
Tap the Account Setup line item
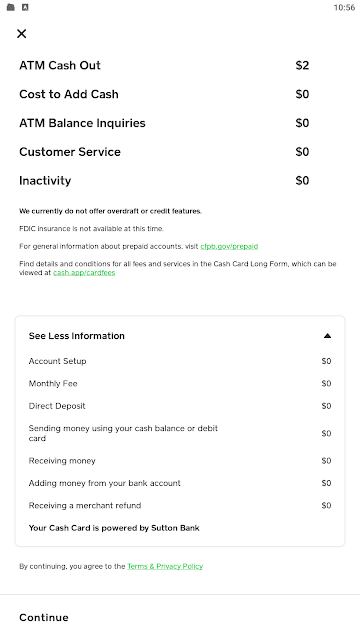(180, 361)
